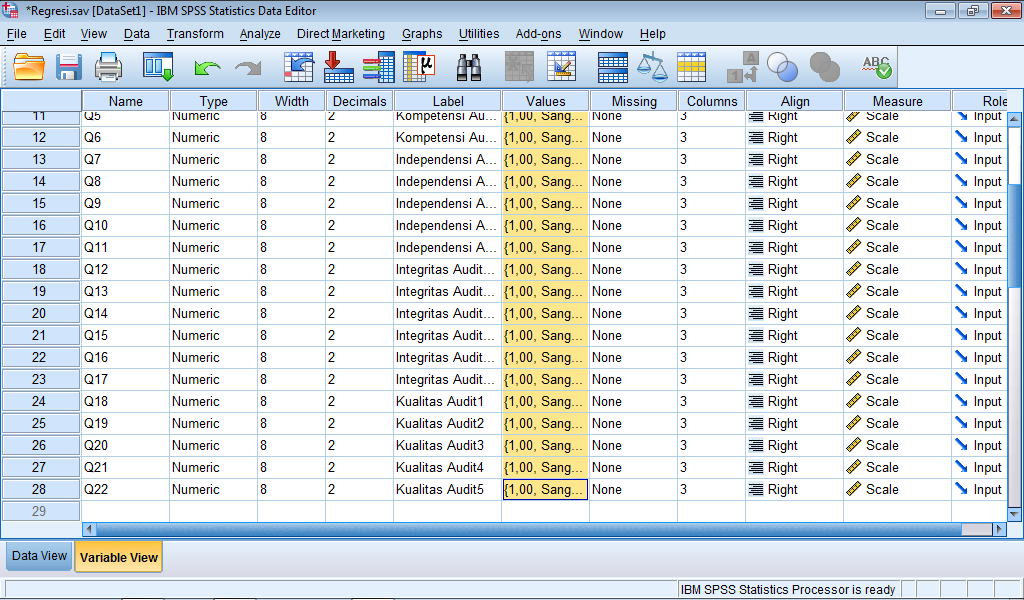
Task: Open the Transform menu
Action: pos(195,34)
